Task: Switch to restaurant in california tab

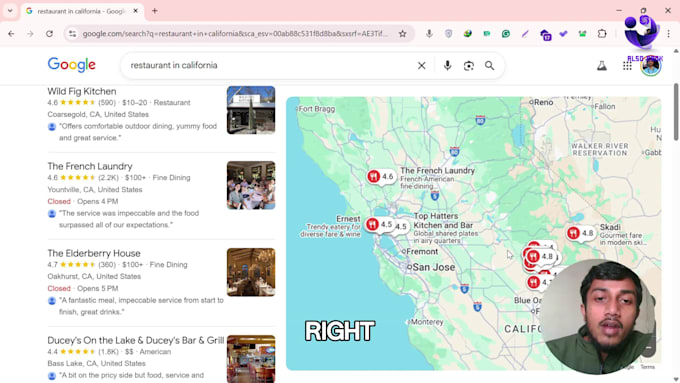Action: (x=81, y=11)
